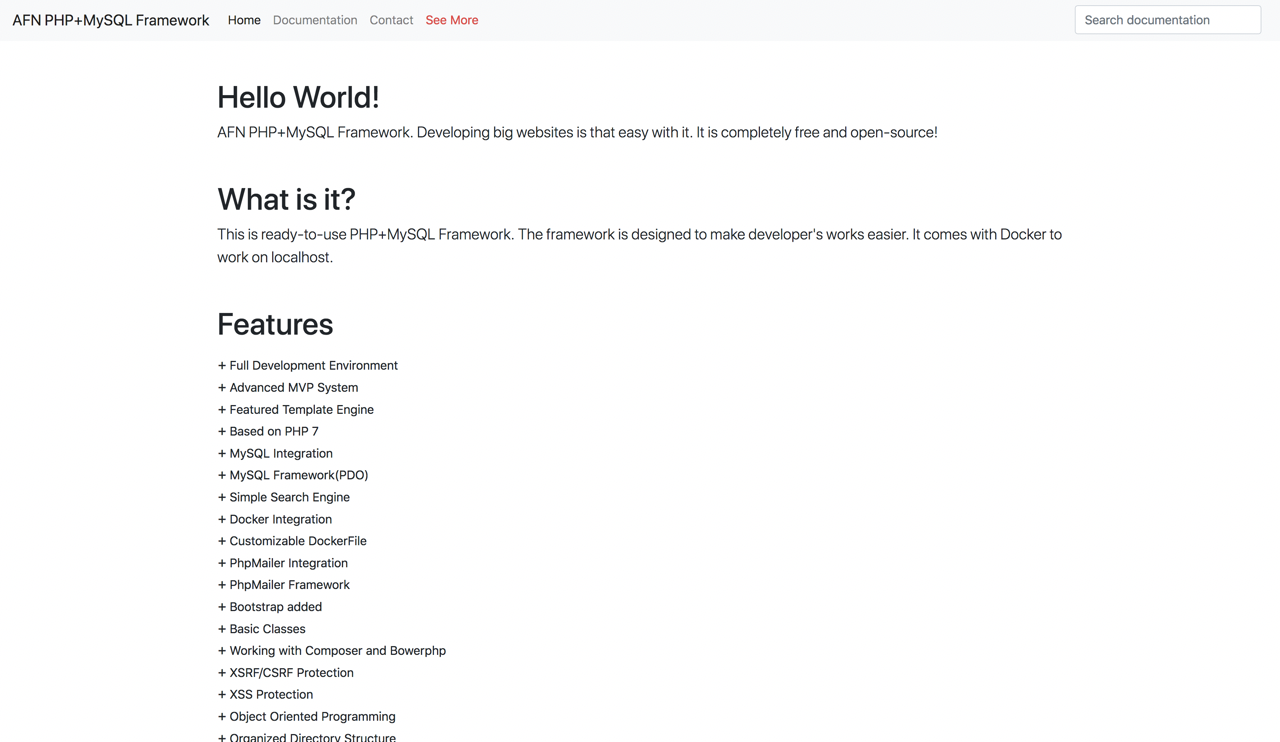Click the 'Docker Integration' feature
Viewport: 1280px width, 742px height.
[x=275, y=520]
